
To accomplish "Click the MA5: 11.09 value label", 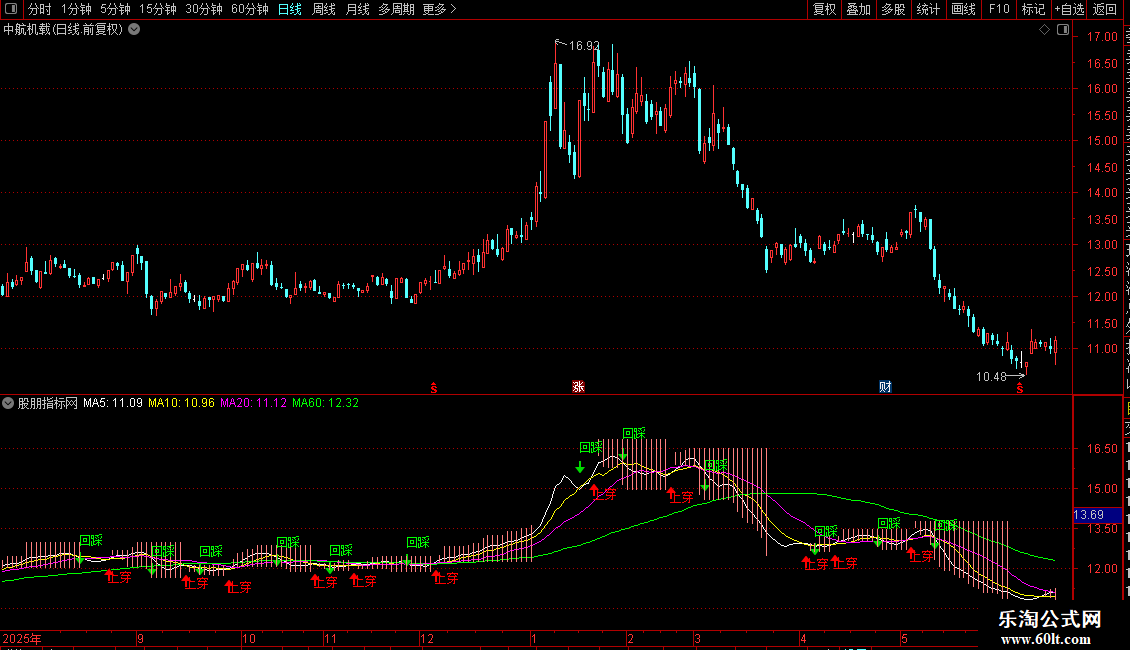I will click(112, 403).
